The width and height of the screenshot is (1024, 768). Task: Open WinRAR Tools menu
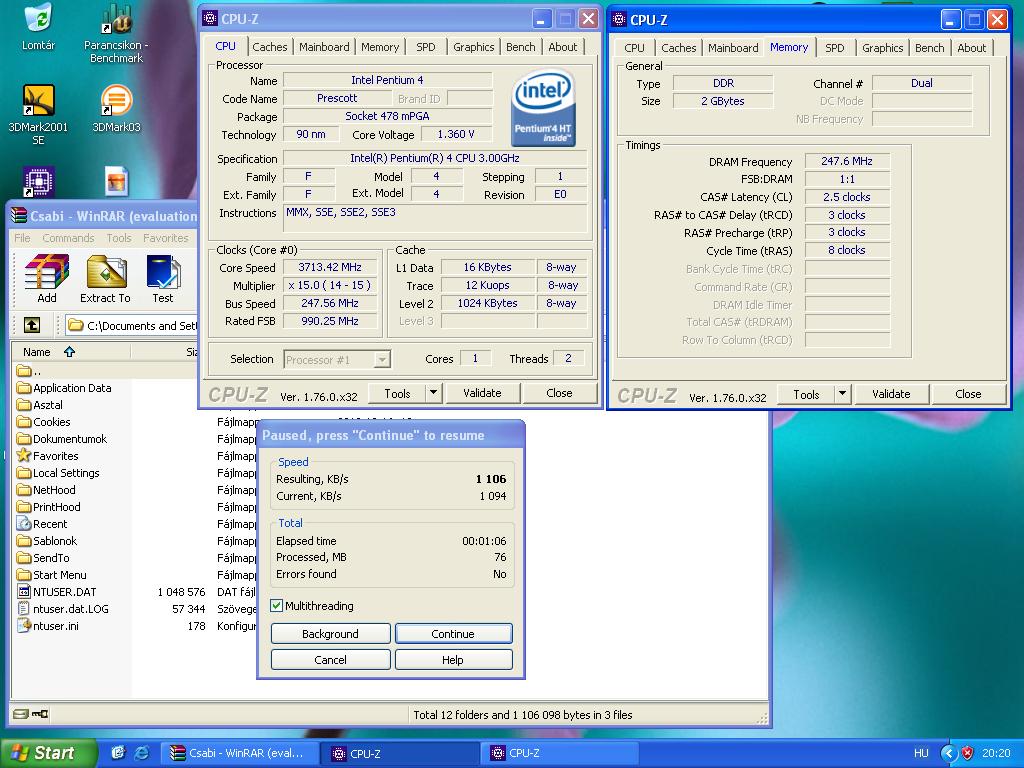pos(119,238)
